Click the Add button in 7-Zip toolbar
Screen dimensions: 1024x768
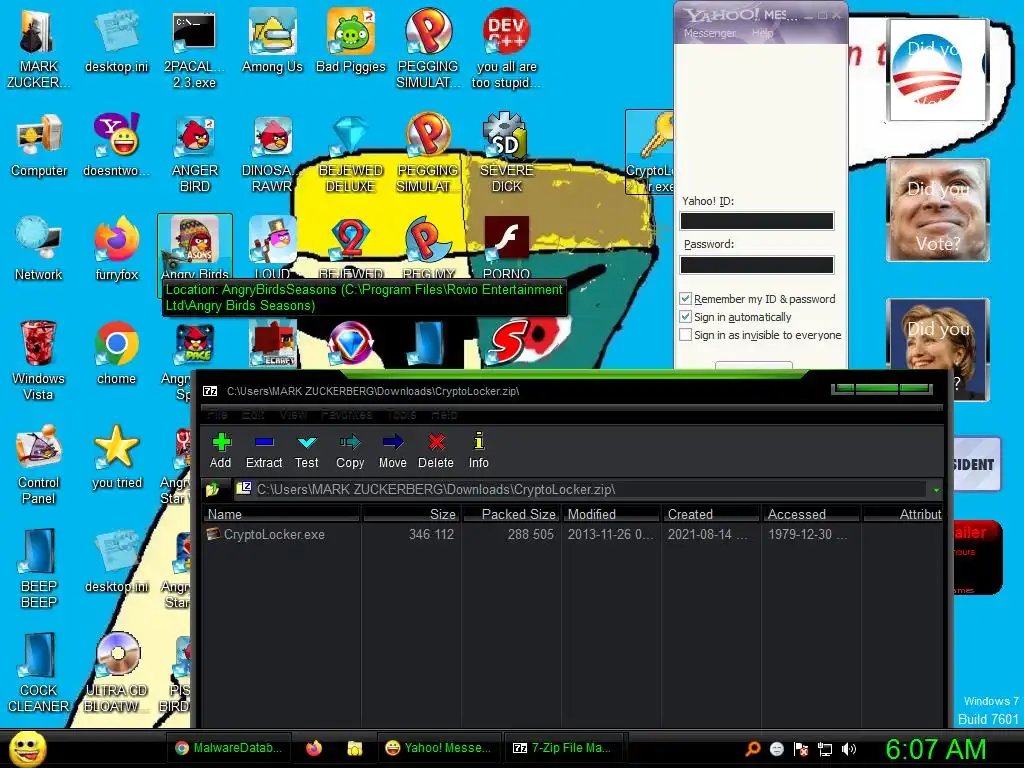point(221,451)
